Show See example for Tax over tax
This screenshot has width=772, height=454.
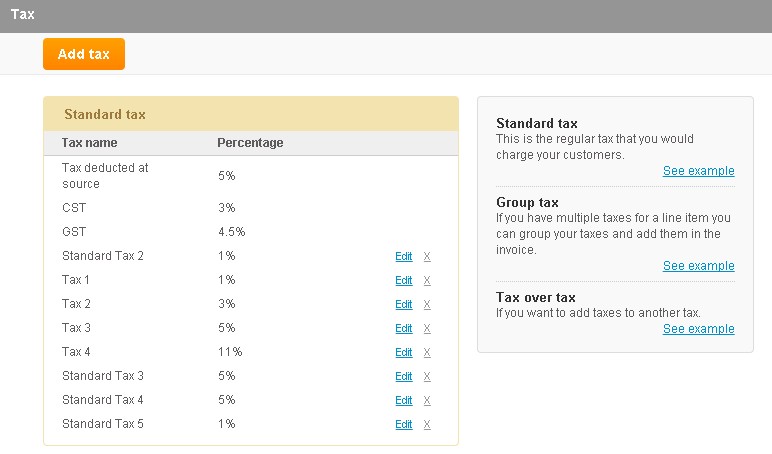(699, 329)
